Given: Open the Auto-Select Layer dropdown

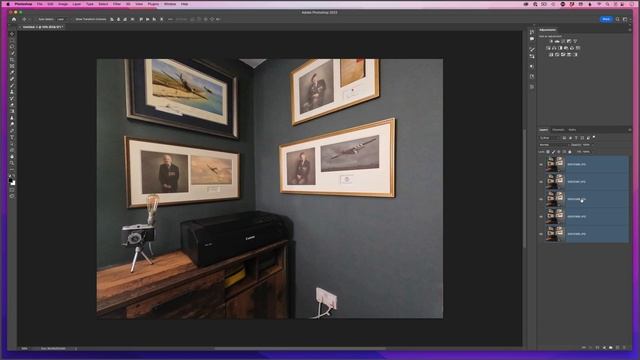Looking at the screenshot, I should 61,19.
